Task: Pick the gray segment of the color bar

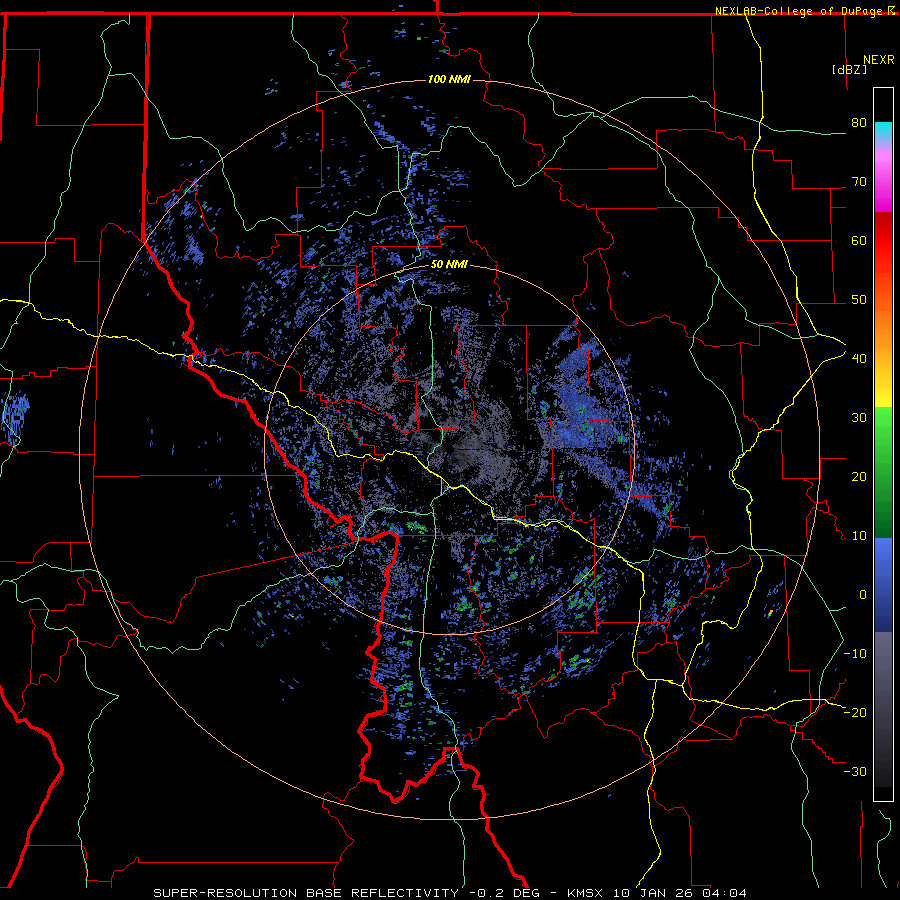Action: [883, 709]
